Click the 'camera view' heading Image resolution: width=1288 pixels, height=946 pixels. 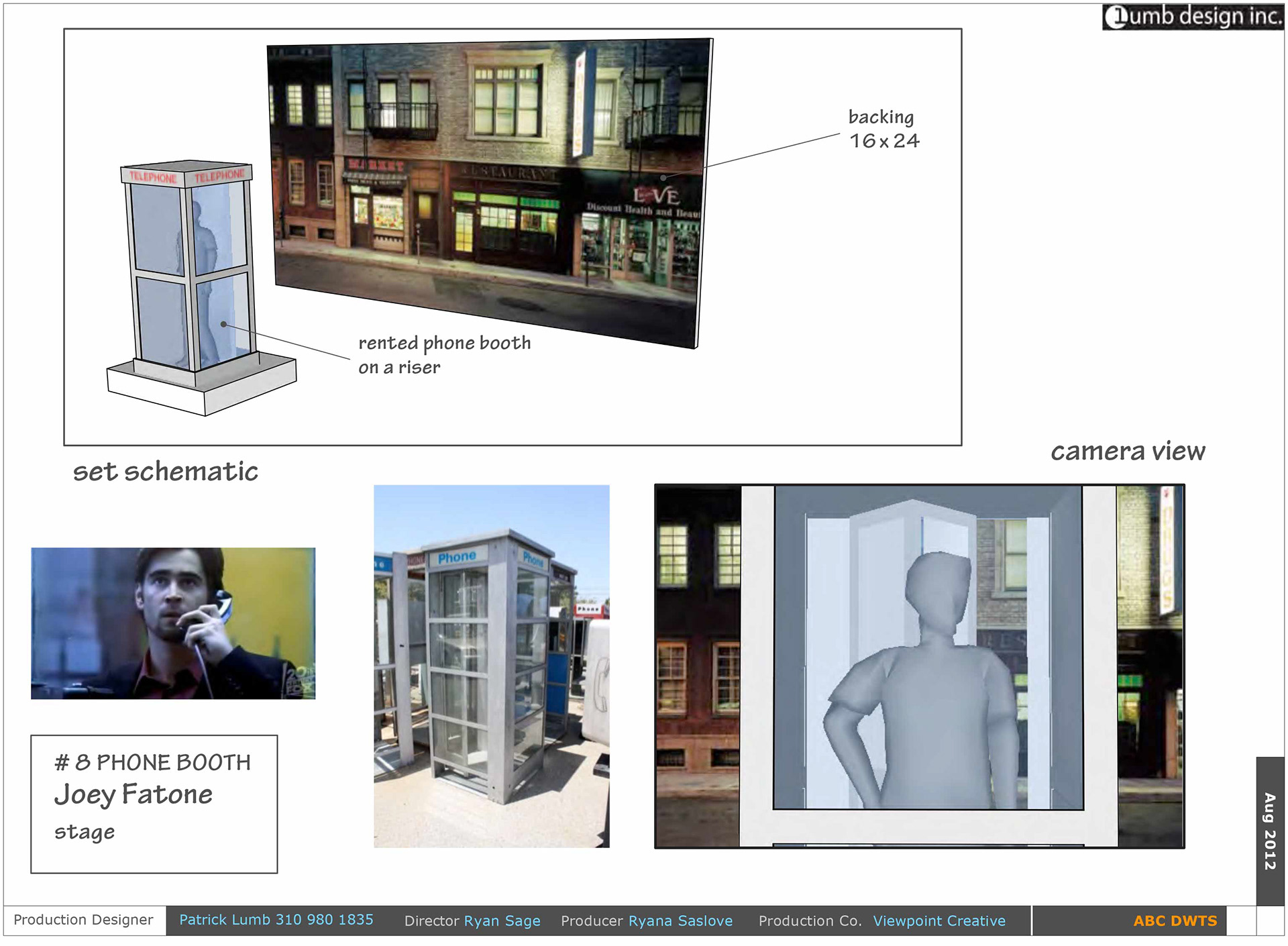[x=1127, y=452]
